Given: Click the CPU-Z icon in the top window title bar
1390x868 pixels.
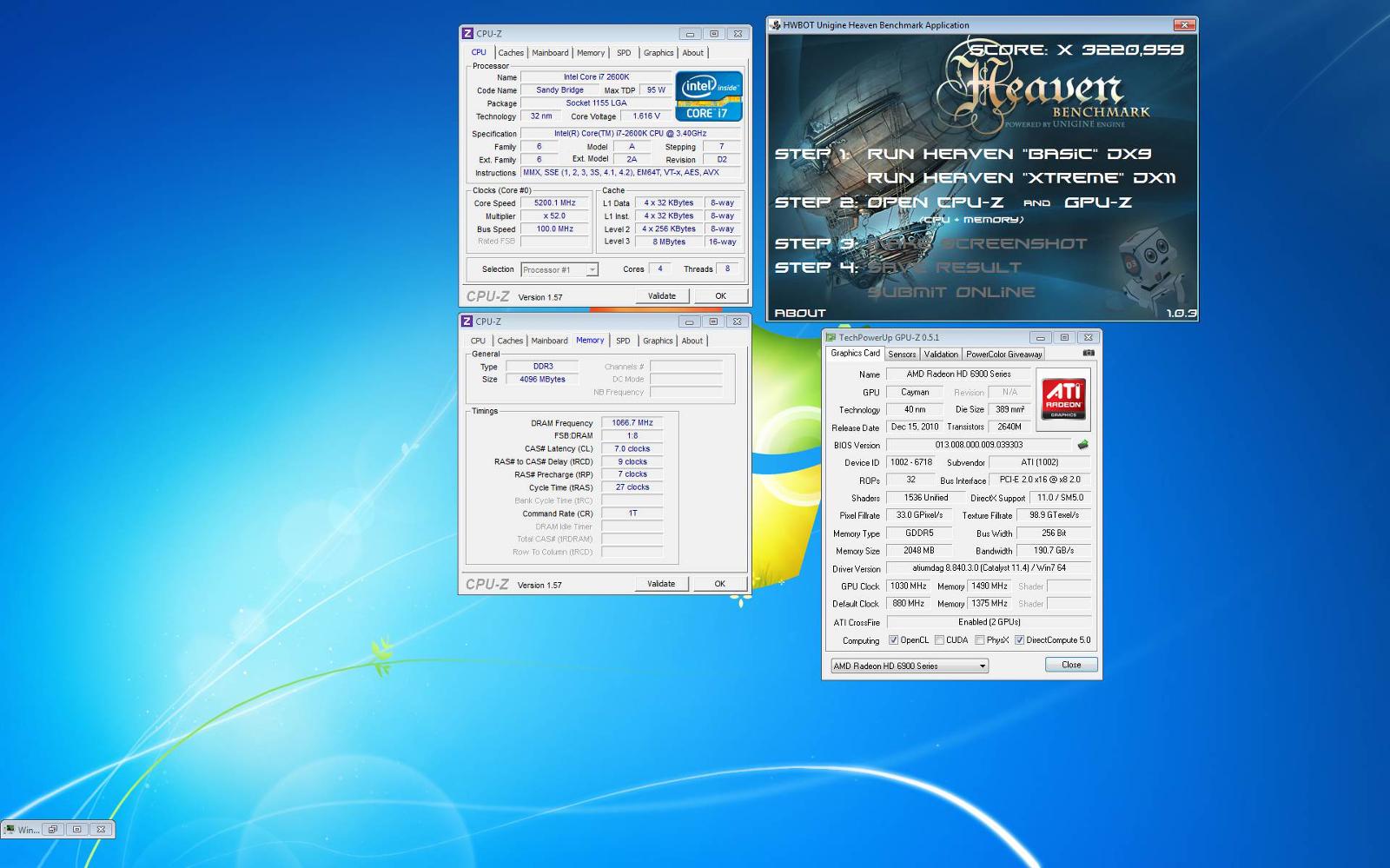Looking at the screenshot, I should click(467, 34).
